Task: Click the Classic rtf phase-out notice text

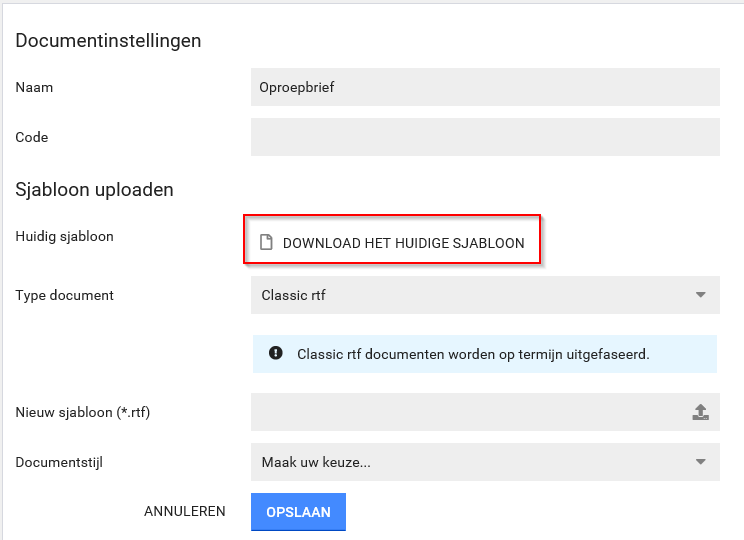Action: pos(473,354)
